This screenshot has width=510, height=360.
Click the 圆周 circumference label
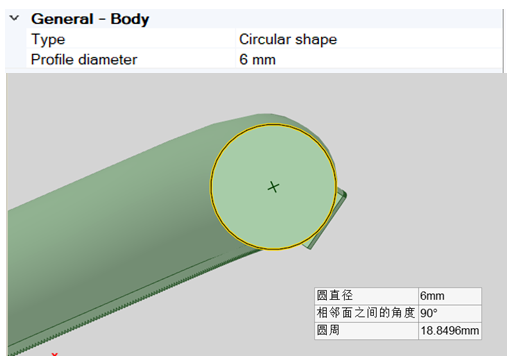point(328,330)
